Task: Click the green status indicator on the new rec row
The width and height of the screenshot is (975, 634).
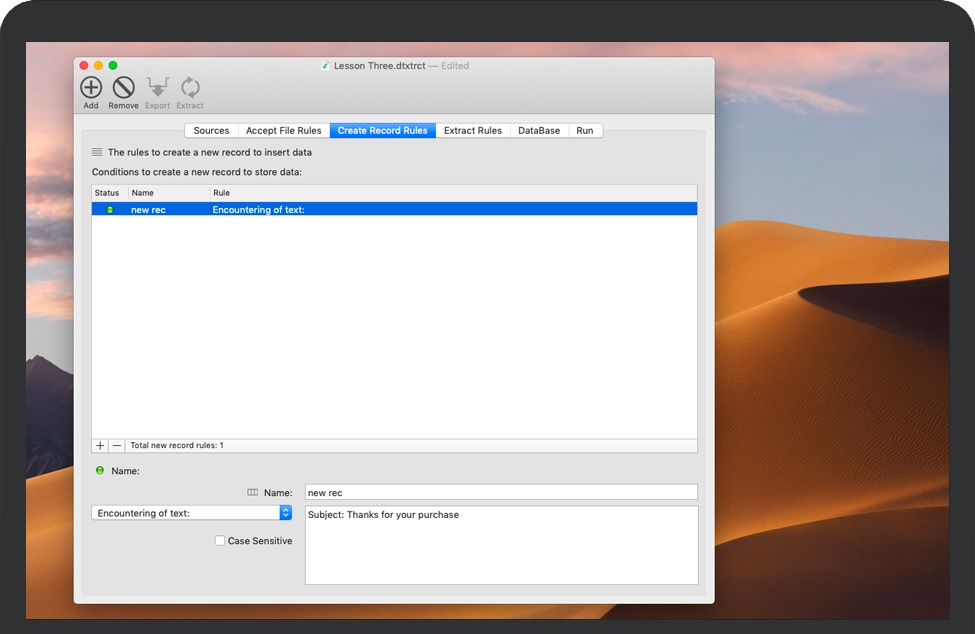Action: click(x=109, y=209)
